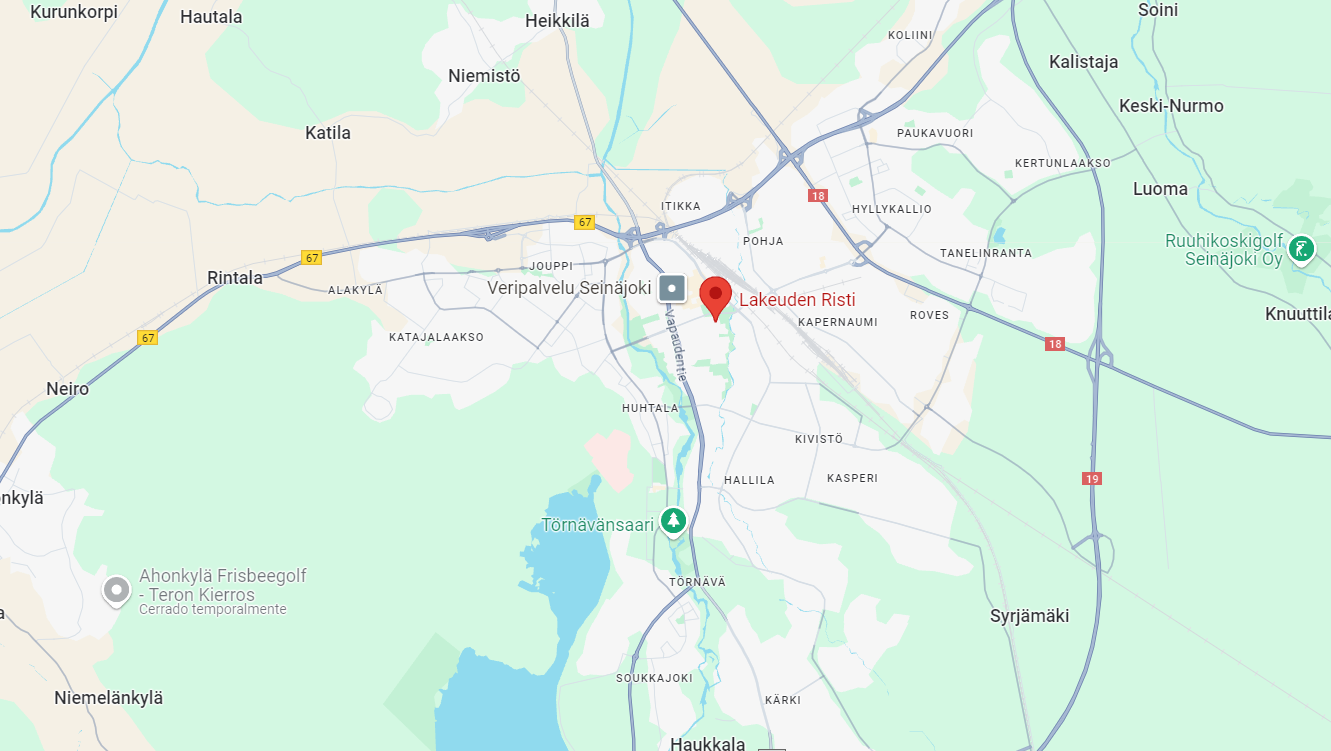Open the Törnävänsaari green park icon
1331x751 pixels.
[x=674, y=521]
